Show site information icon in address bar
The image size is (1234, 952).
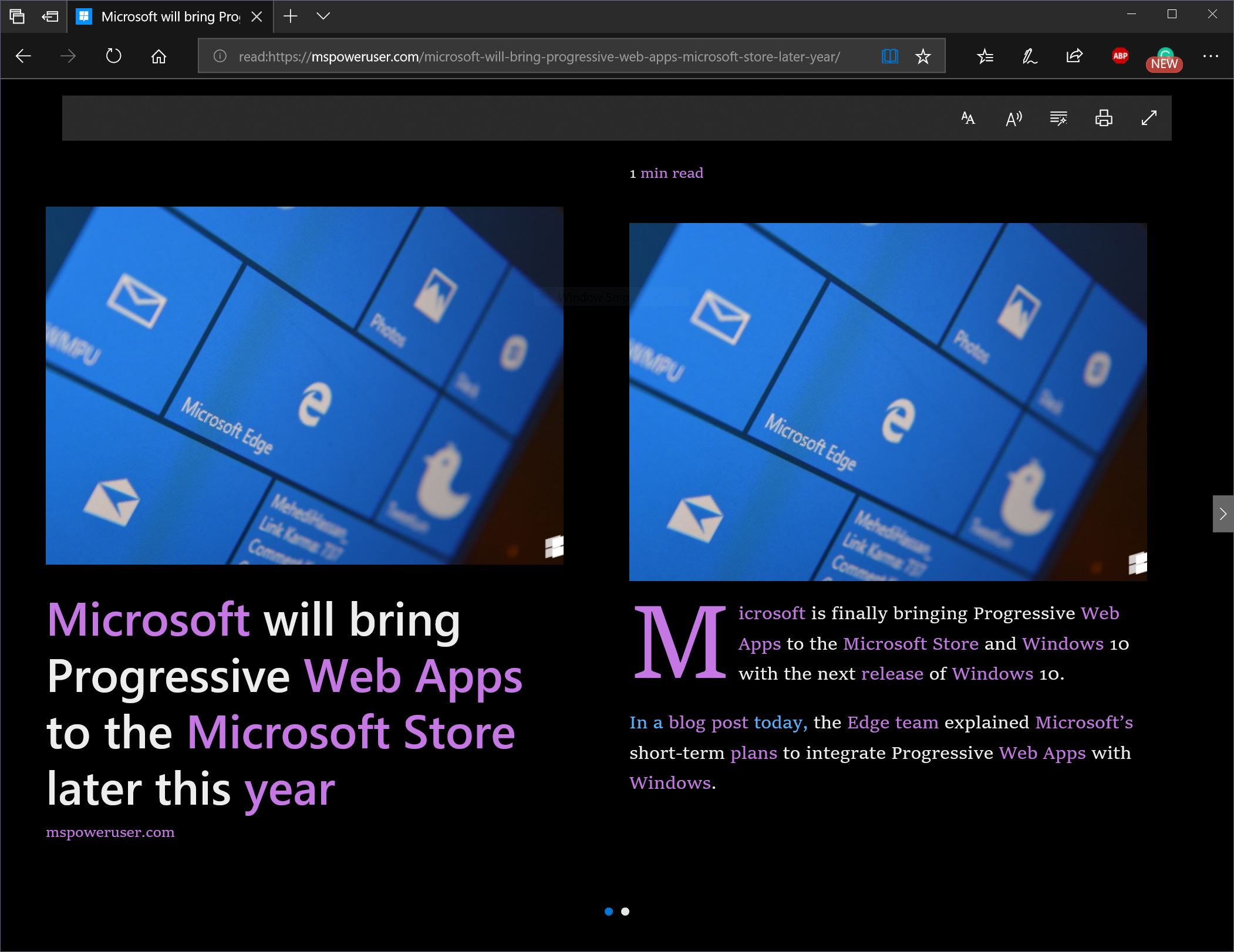pos(220,56)
